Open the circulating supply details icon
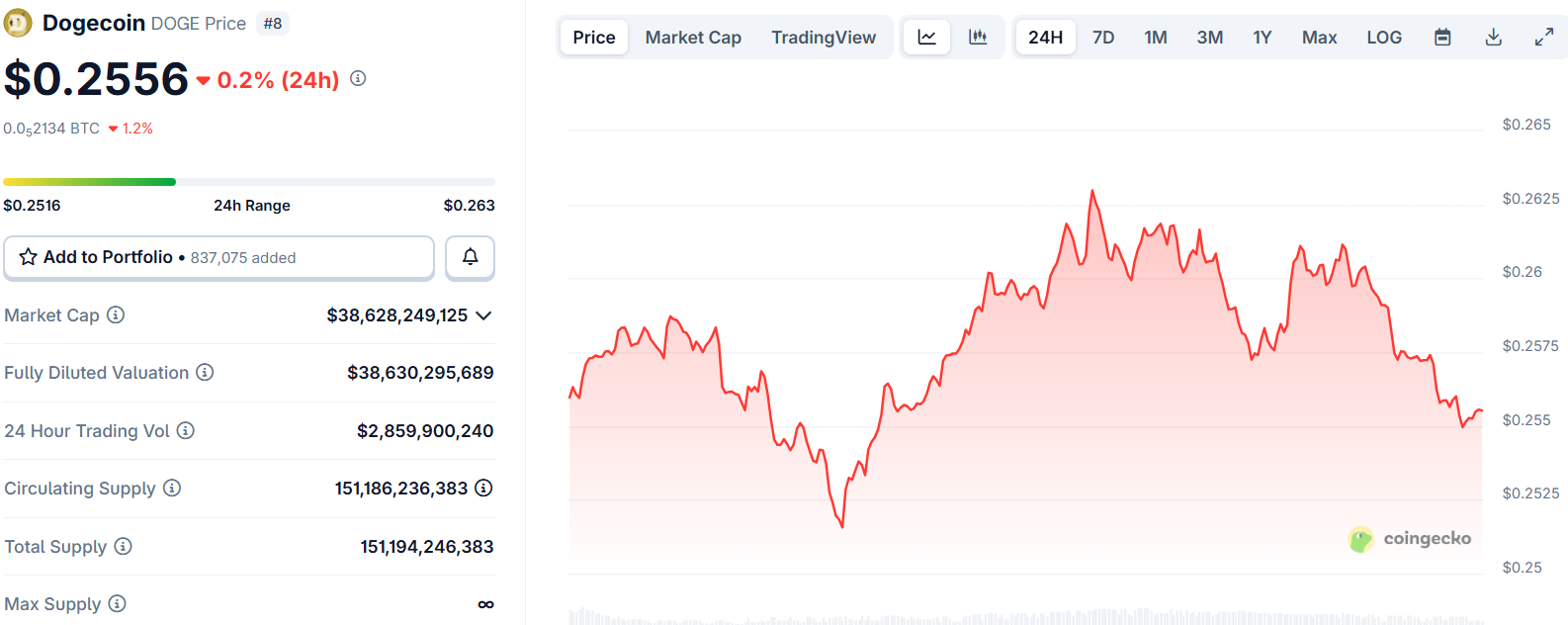Viewport: 1568px width, 625px height. pyautogui.click(x=483, y=488)
